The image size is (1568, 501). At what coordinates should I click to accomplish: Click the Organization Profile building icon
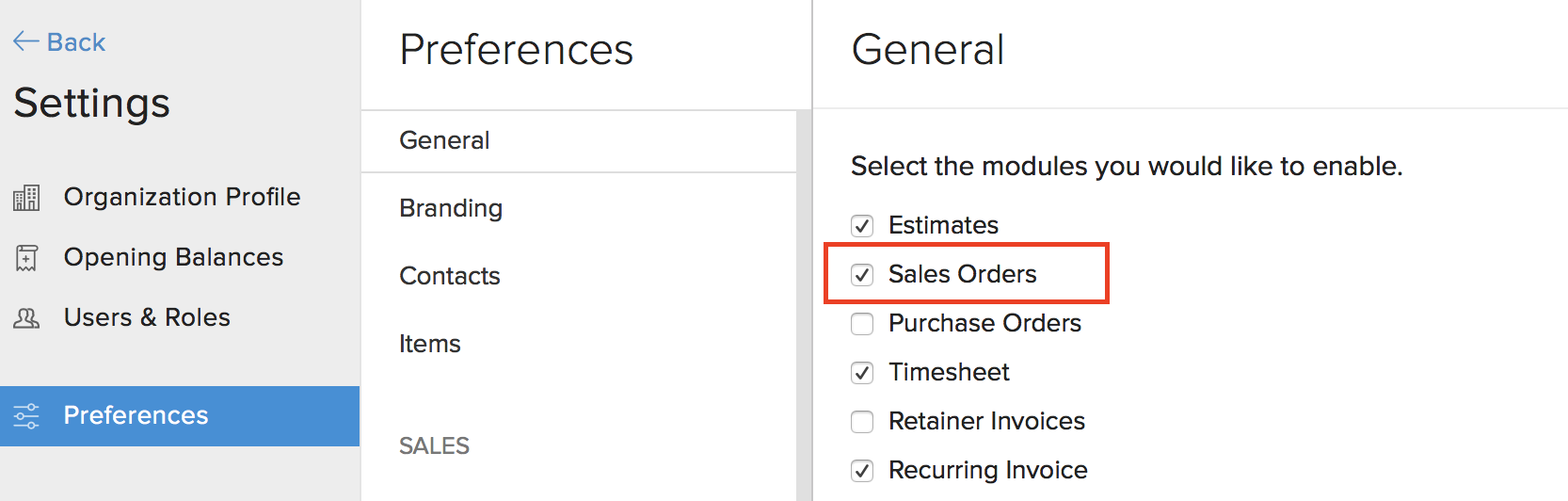pyautogui.click(x=26, y=198)
